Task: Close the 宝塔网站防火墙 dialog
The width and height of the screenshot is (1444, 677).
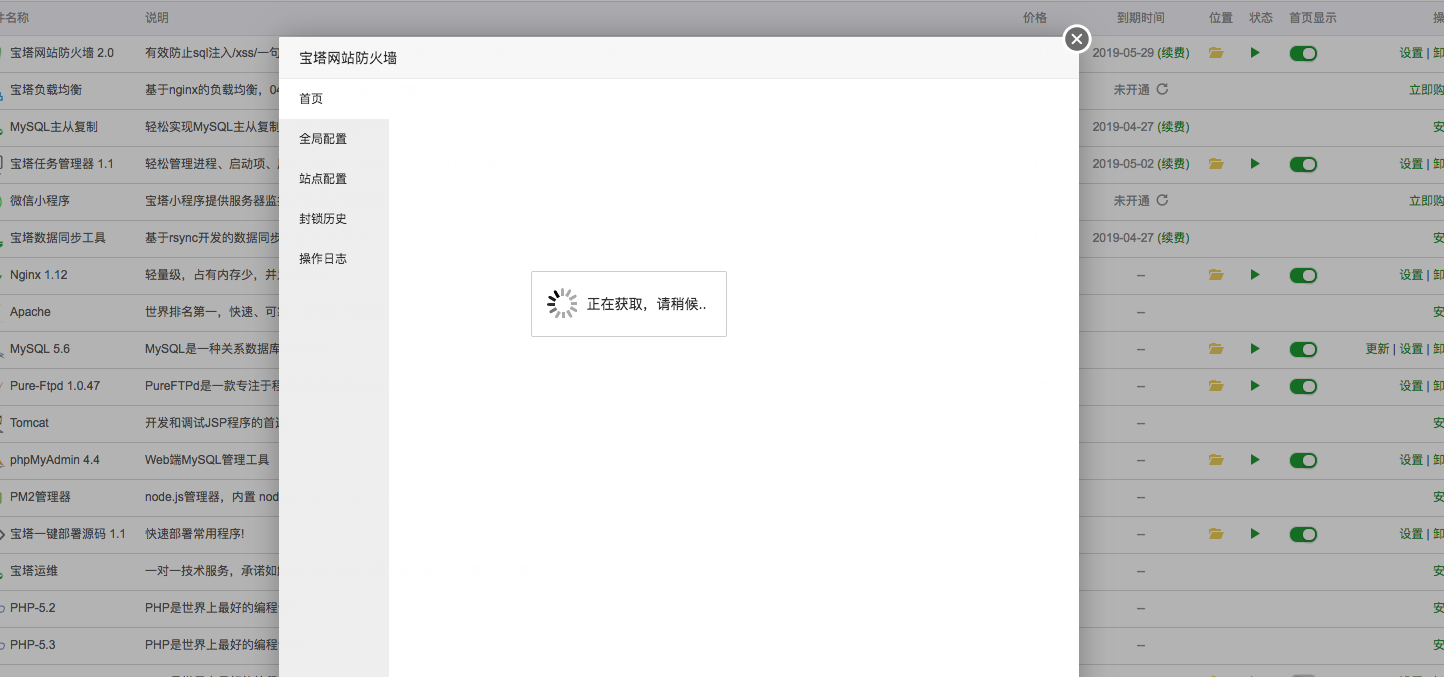Action: point(1076,39)
